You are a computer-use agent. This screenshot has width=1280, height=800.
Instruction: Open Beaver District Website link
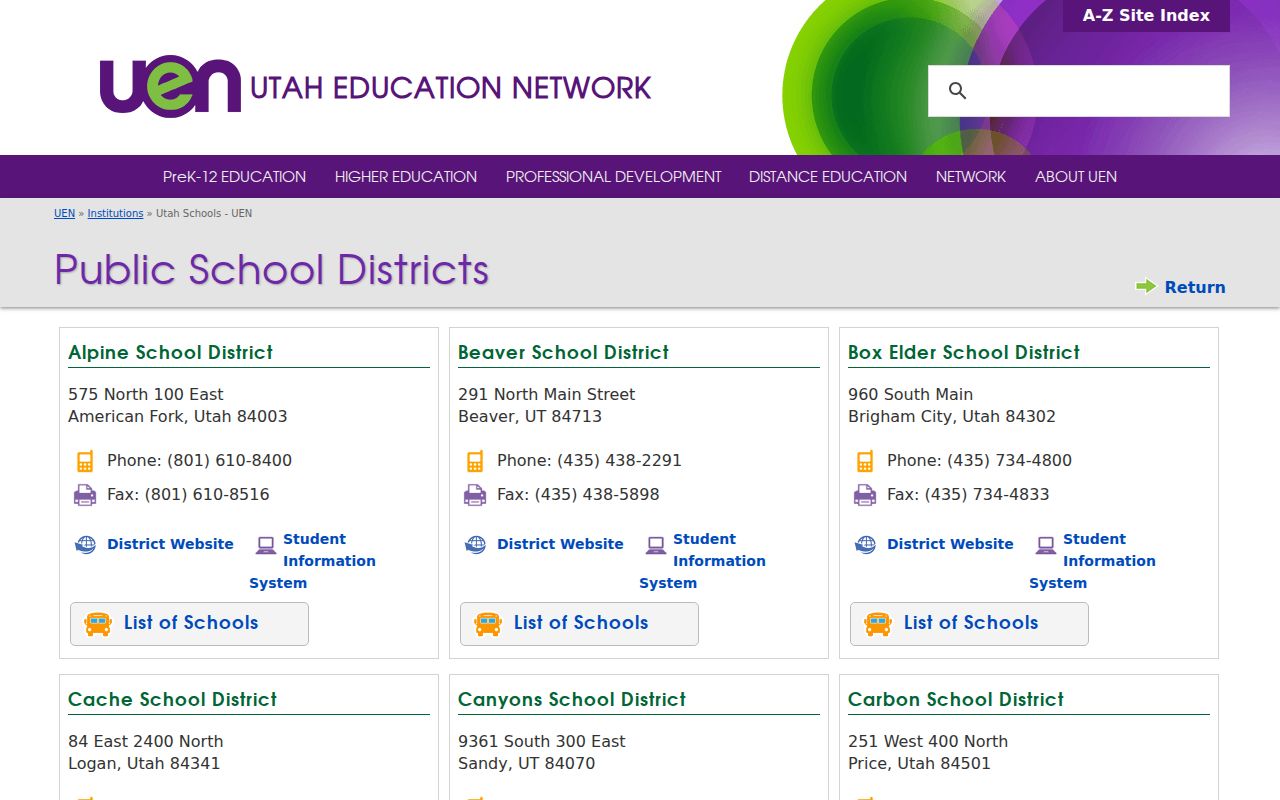coord(560,544)
